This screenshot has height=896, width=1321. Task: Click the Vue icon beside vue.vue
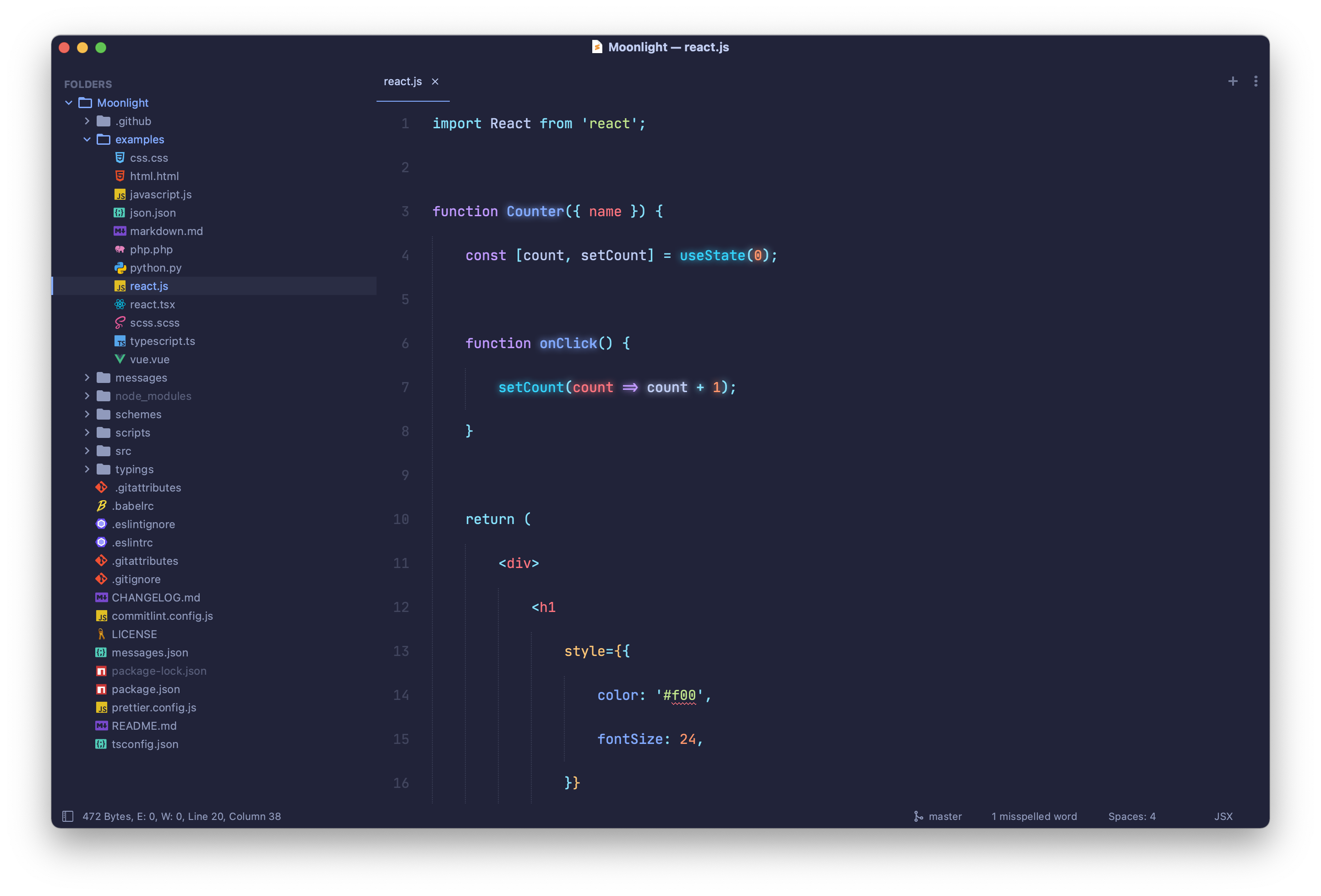point(120,359)
